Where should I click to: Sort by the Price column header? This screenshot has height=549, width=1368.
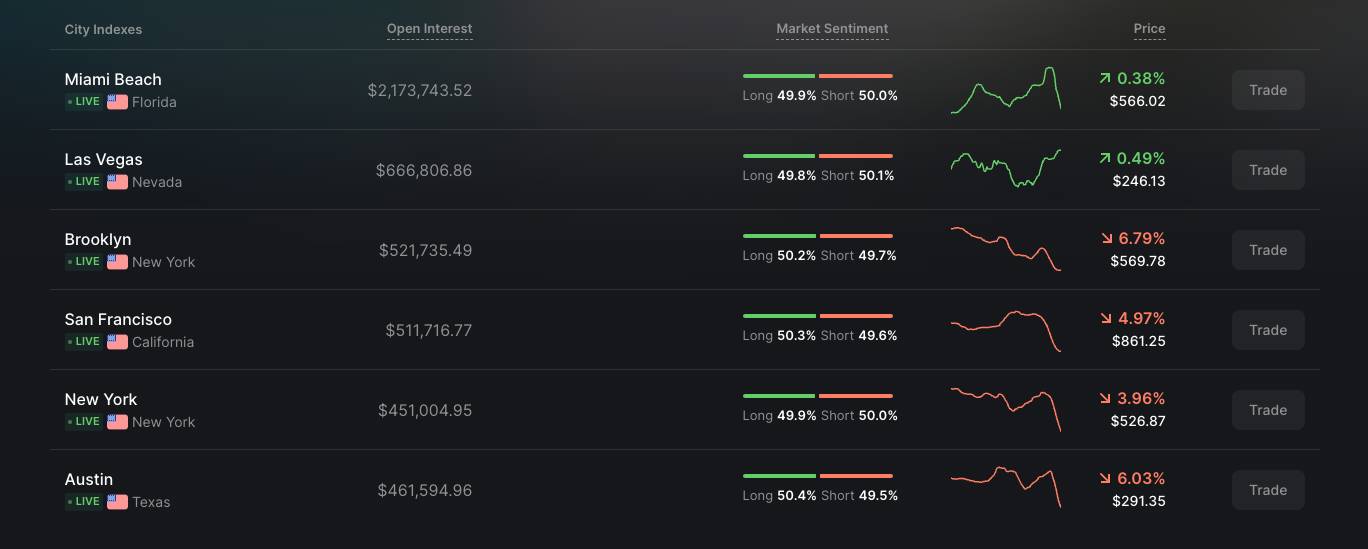coord(1149,29)
